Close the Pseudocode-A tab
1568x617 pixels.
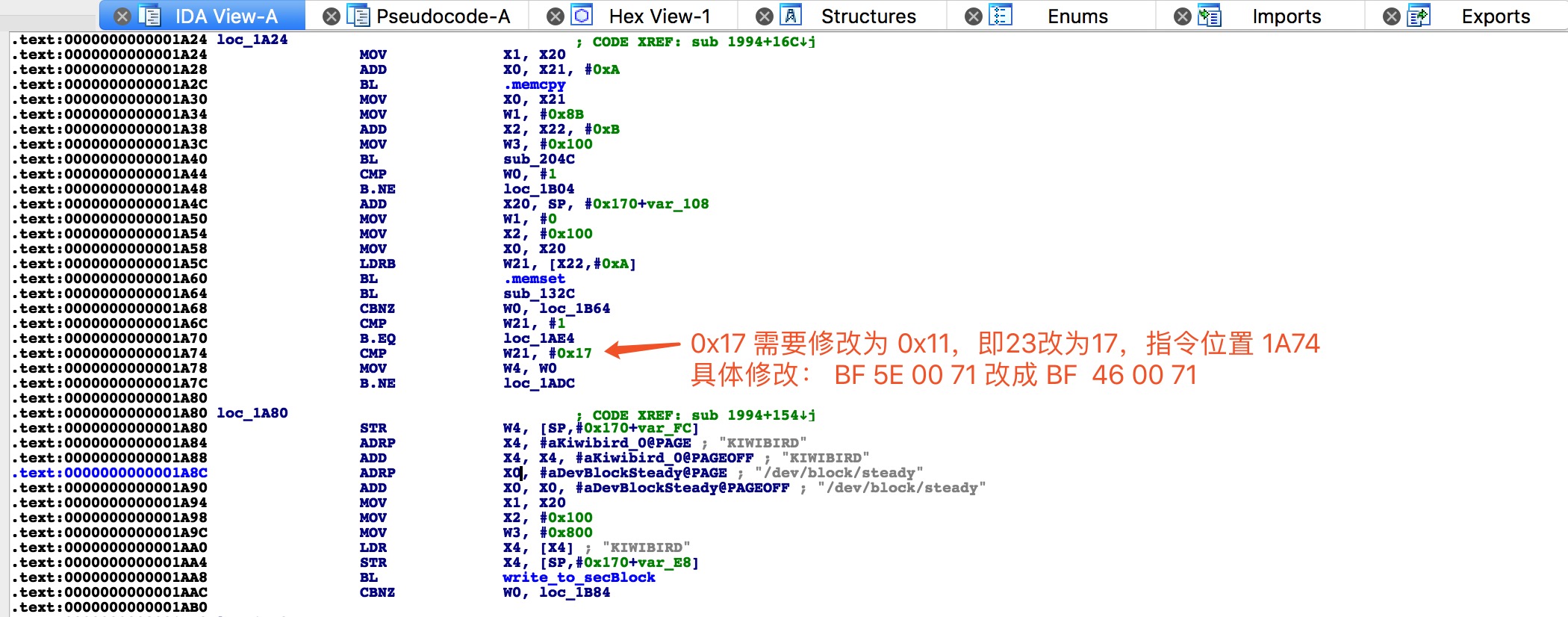[332, 16]
